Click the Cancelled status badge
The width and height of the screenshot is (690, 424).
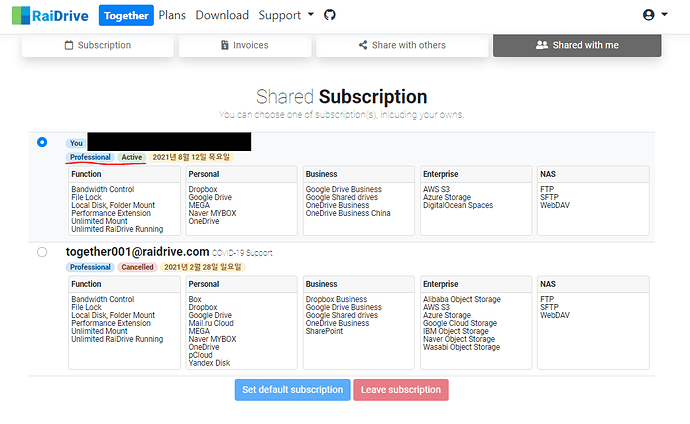(137, 267)
